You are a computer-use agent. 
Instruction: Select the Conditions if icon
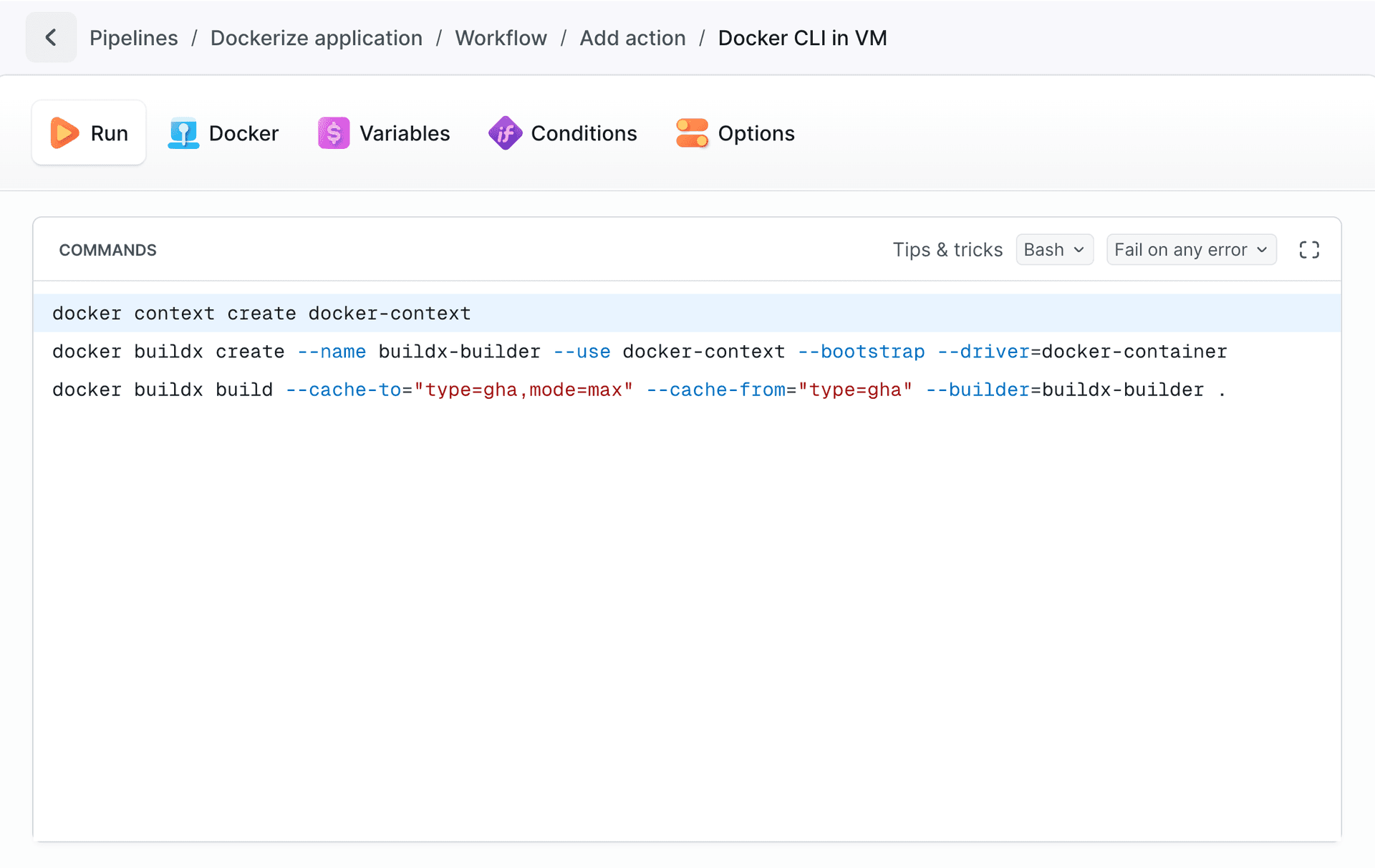click(x=504, y=132)
